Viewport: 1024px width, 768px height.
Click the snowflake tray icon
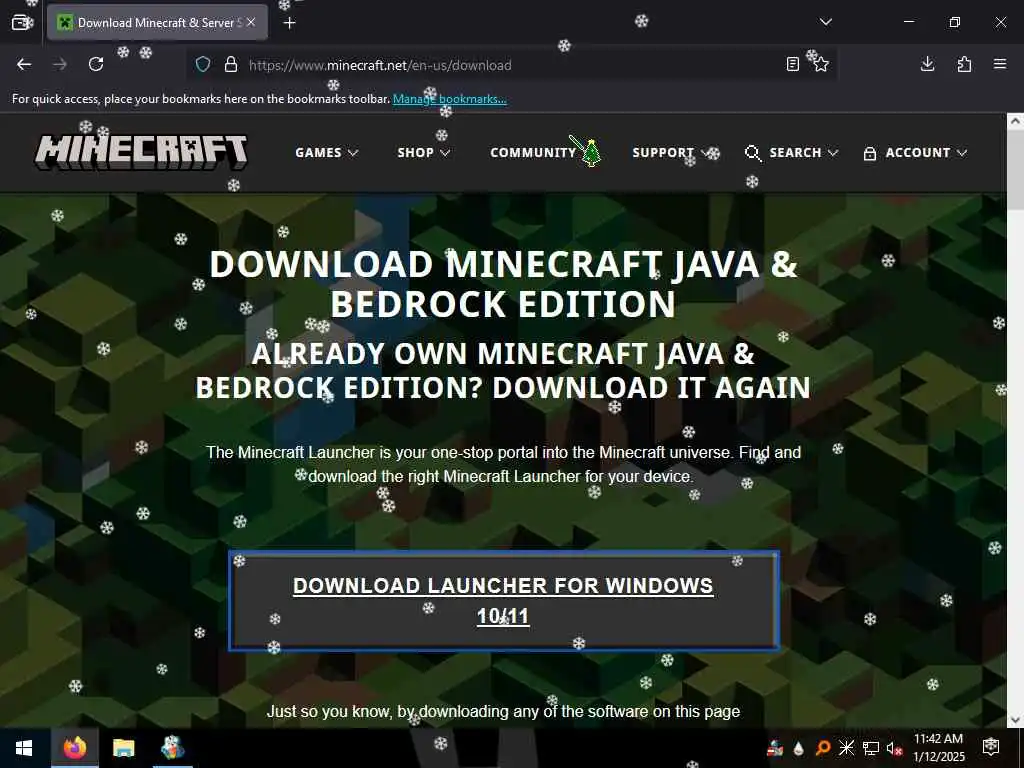pyautogui.click(x=846, y=748)
